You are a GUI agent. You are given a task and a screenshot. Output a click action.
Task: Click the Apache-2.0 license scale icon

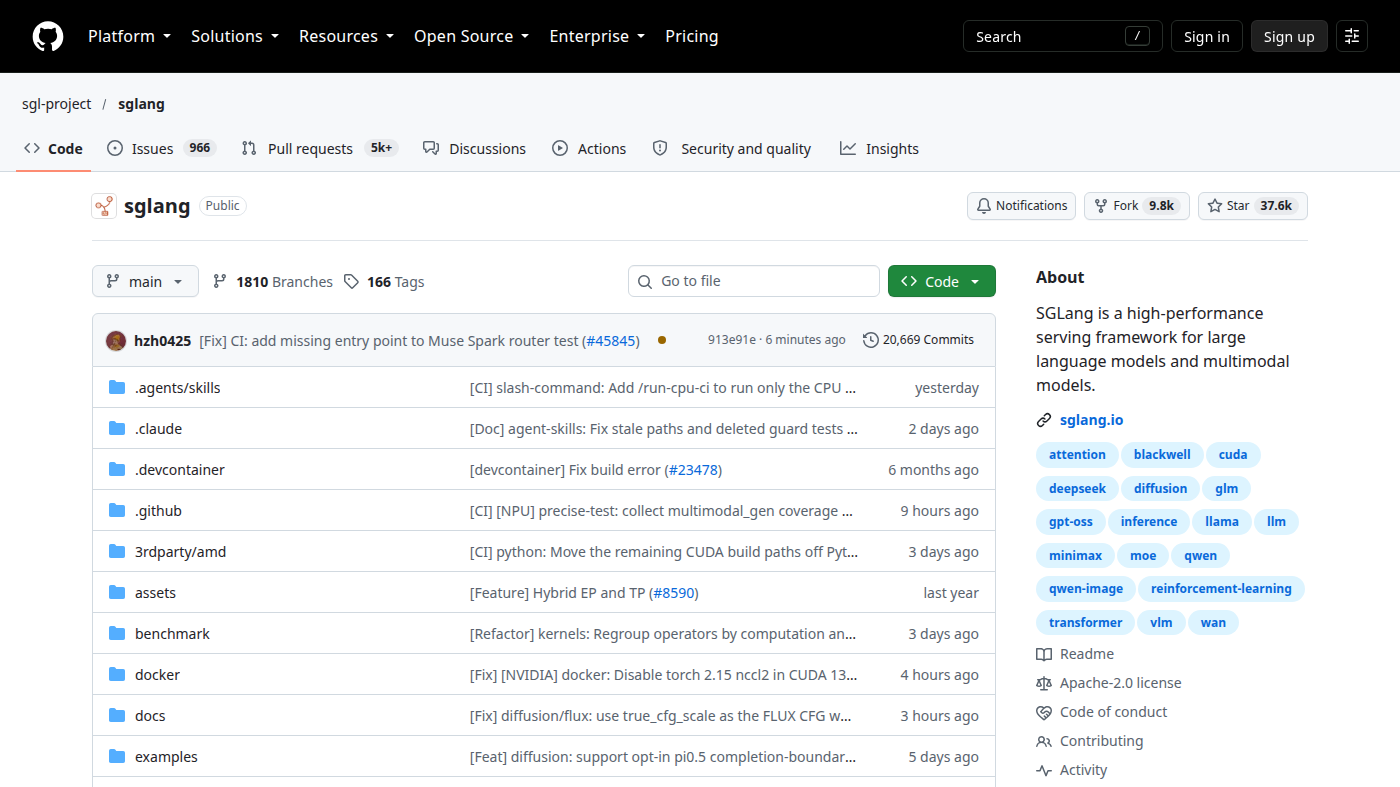pyautogui.click(x=1044, y=683)
